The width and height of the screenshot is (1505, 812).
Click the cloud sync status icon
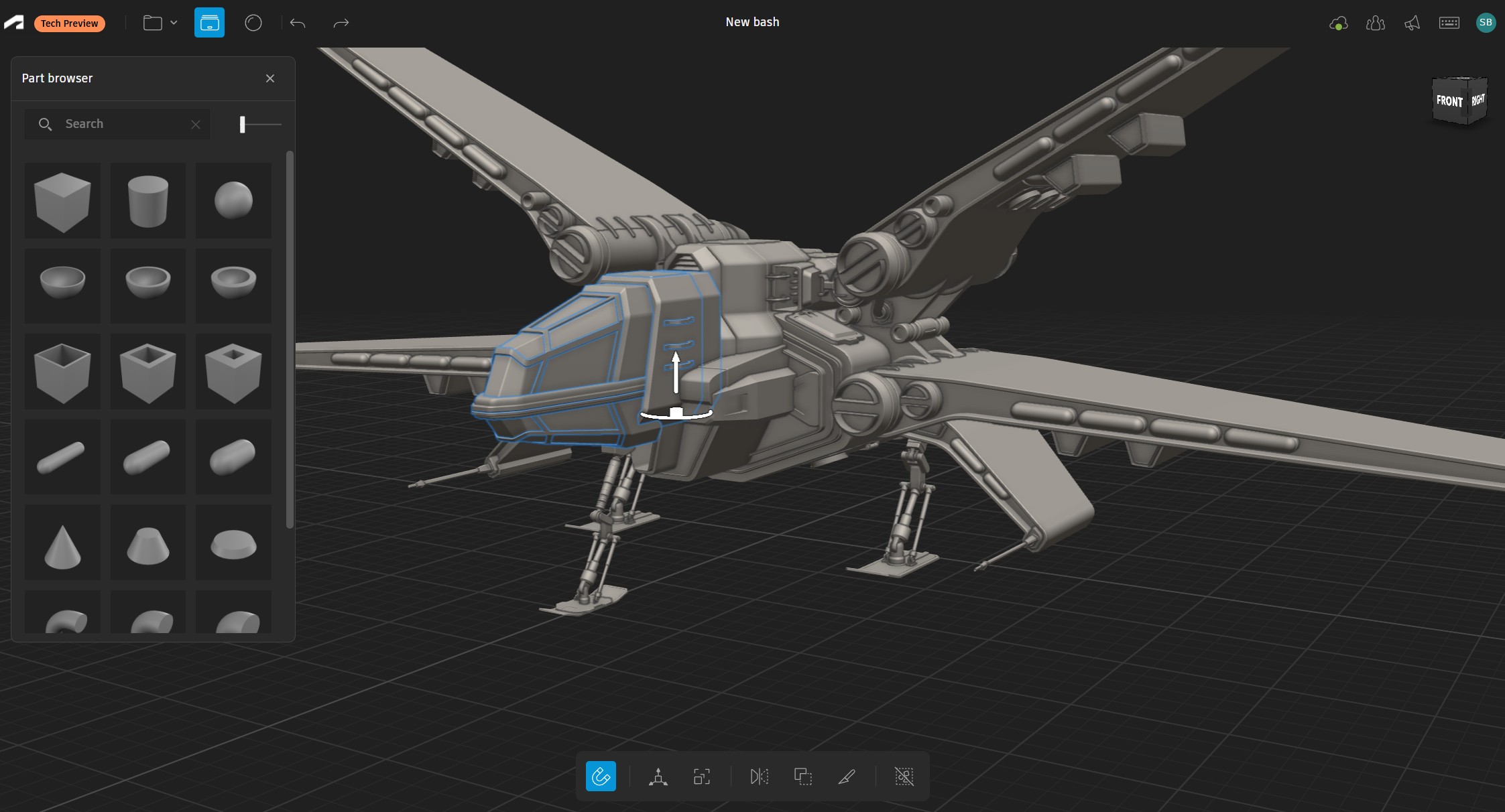[1338, 23]
